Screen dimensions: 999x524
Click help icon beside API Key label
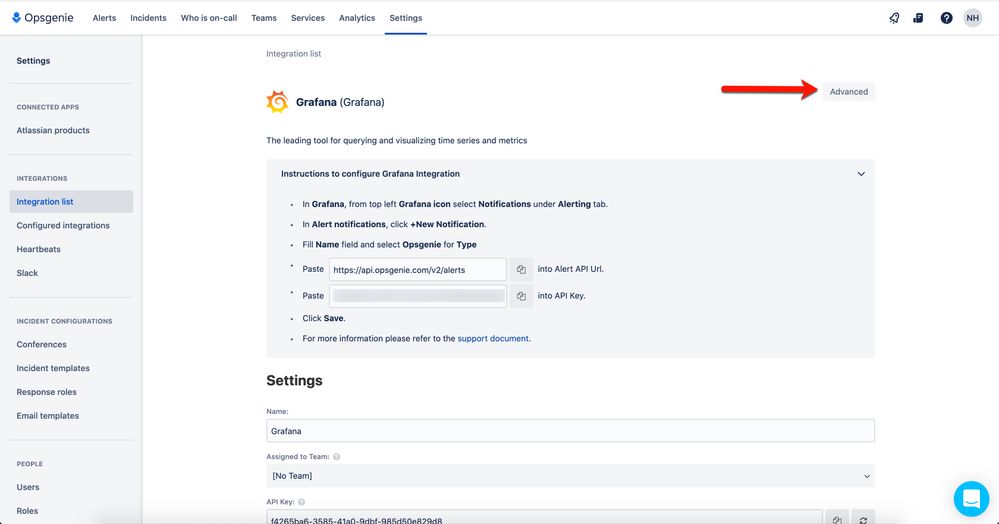(301, 502)
